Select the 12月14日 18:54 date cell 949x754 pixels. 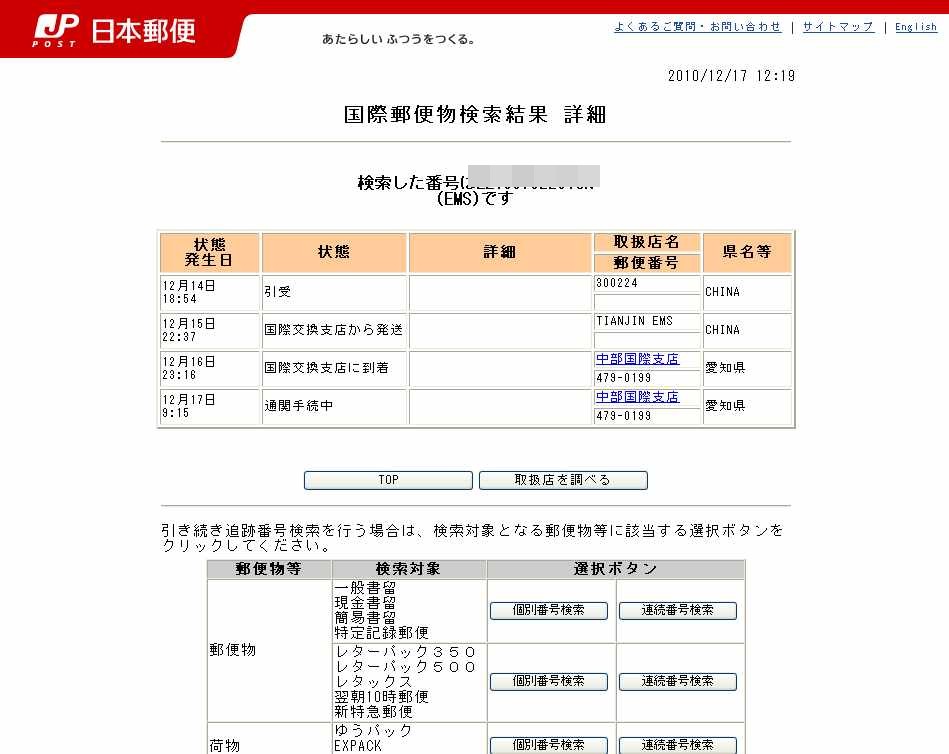point(209,293)
